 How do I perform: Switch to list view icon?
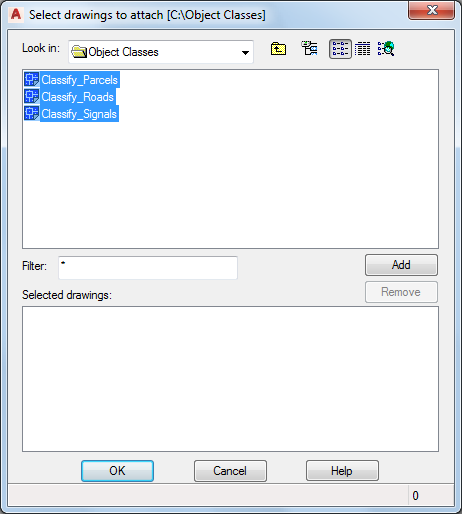tap(340, 49)
